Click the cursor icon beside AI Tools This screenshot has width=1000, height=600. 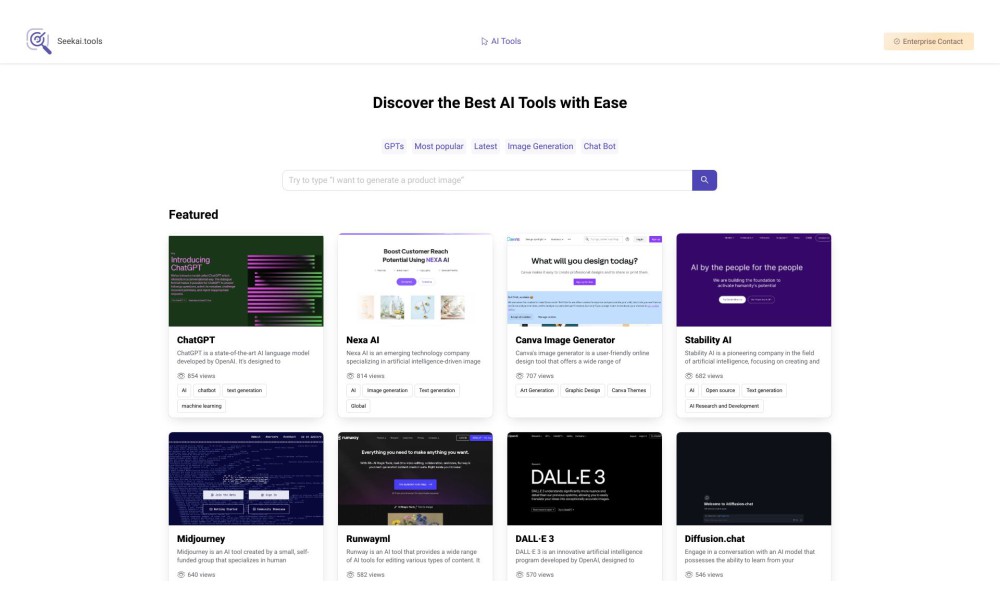[484, 41]
